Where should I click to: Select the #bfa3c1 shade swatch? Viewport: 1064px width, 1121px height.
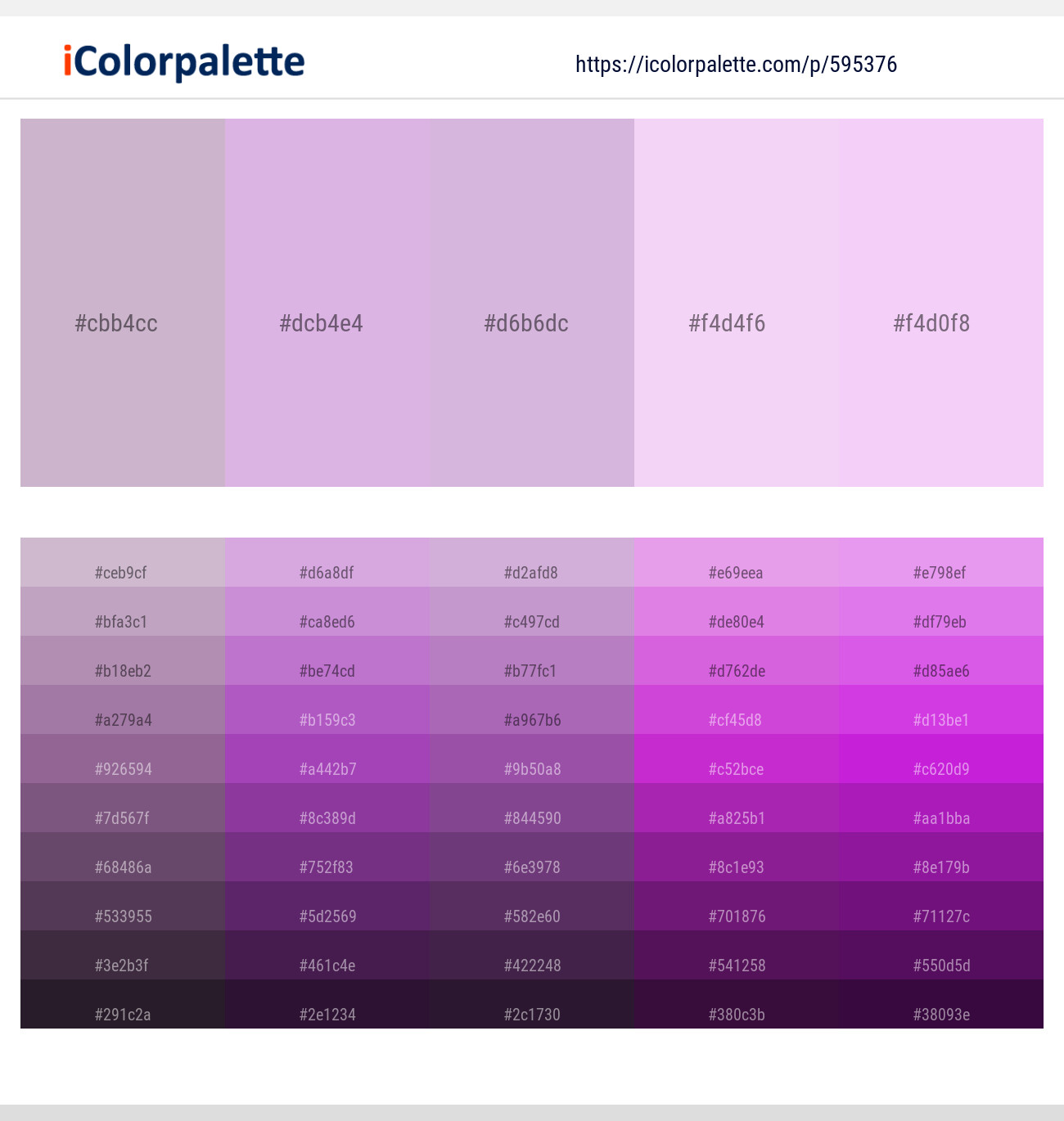click(x=122, y=622)
